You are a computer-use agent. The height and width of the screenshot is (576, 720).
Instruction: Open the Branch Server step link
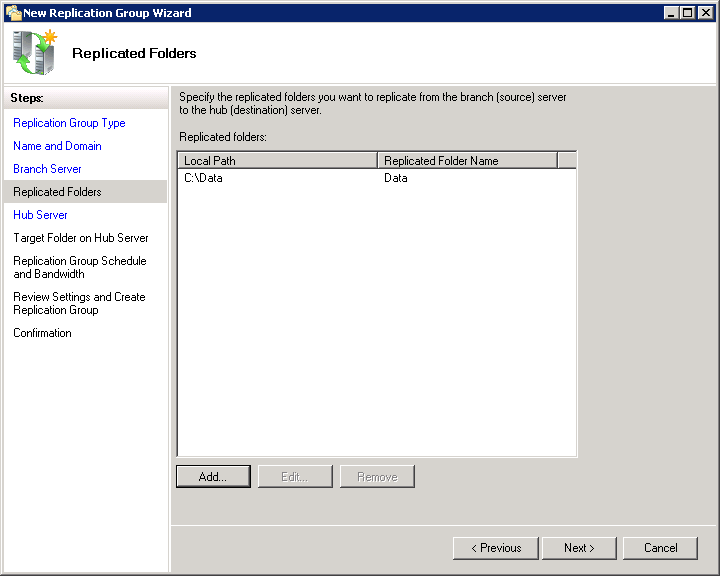pyautogui.click(x=47, y=169)
